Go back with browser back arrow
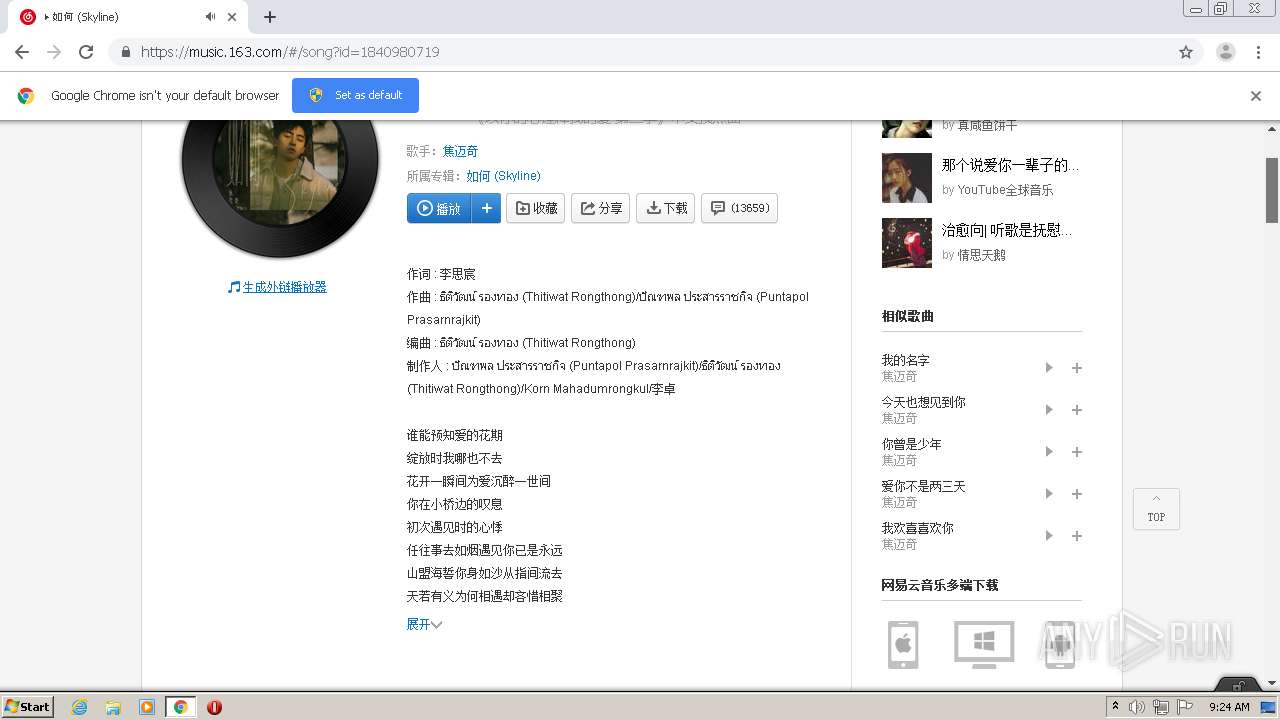 (22, 52)
